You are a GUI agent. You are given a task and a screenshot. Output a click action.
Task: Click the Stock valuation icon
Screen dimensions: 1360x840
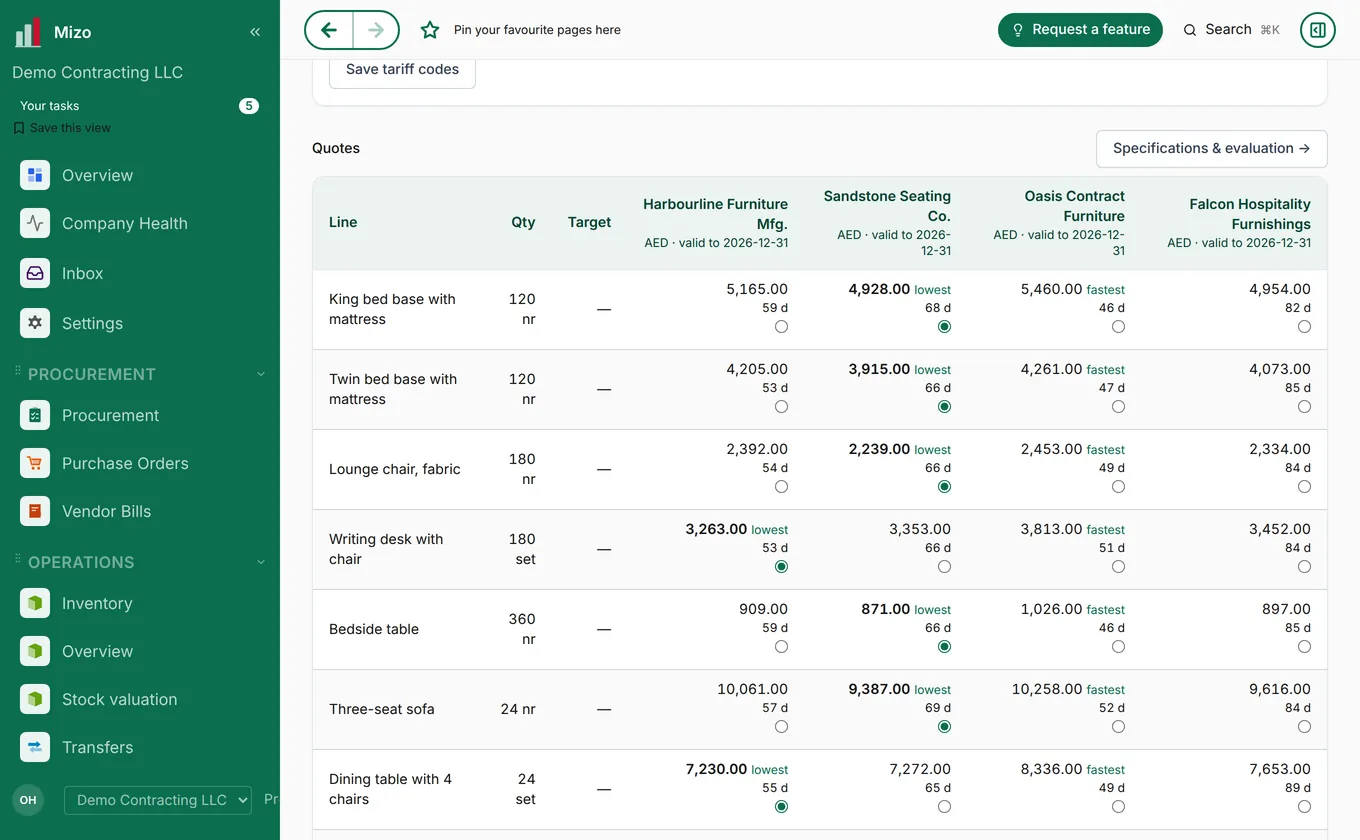tap(35, 699)
